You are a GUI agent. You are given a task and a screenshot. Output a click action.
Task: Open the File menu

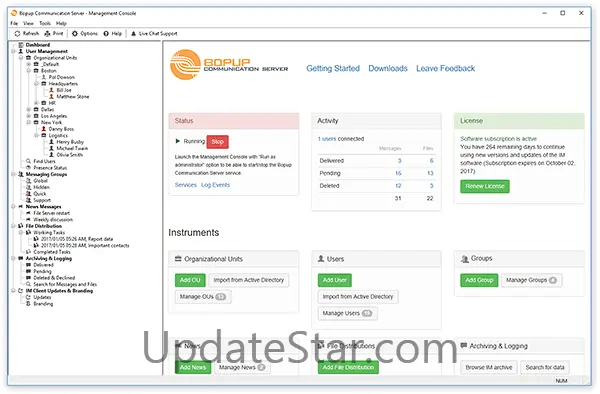coord(14,23)
